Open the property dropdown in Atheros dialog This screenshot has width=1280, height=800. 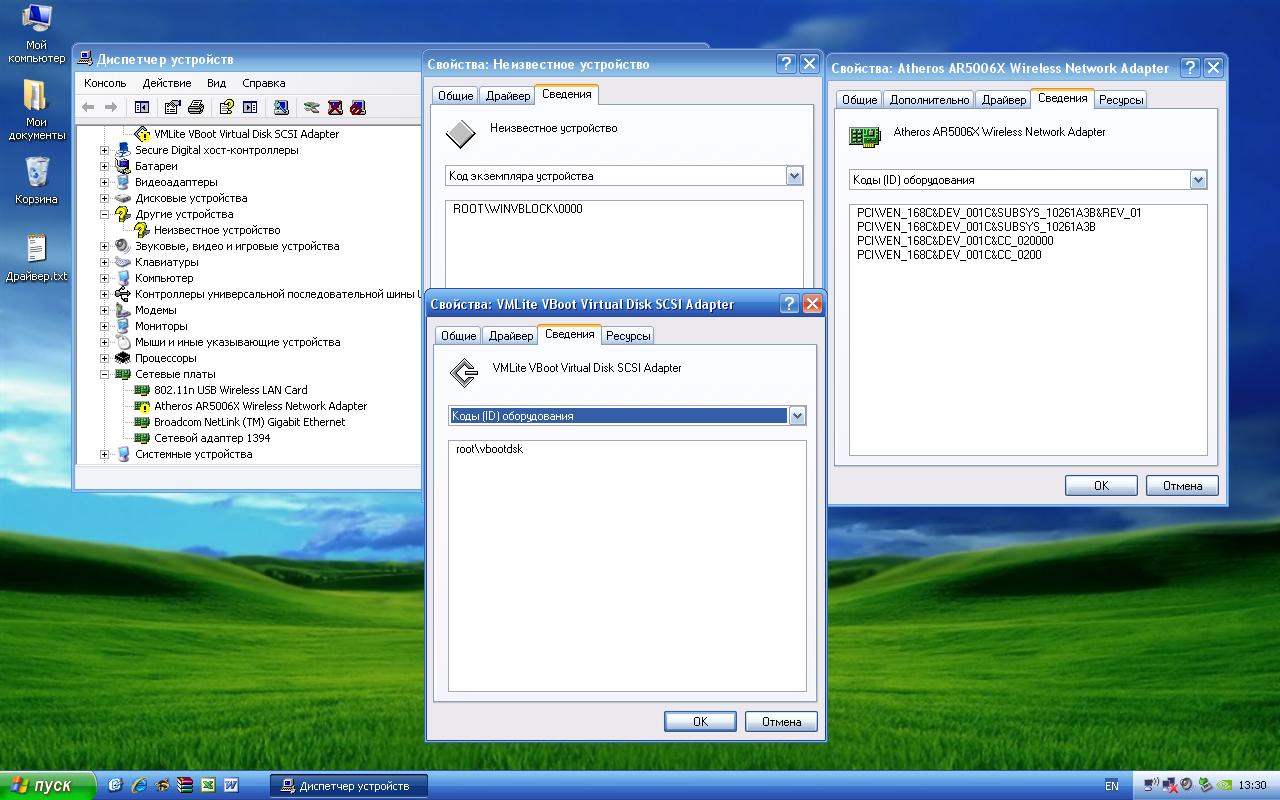click(x=1198, y=180)
